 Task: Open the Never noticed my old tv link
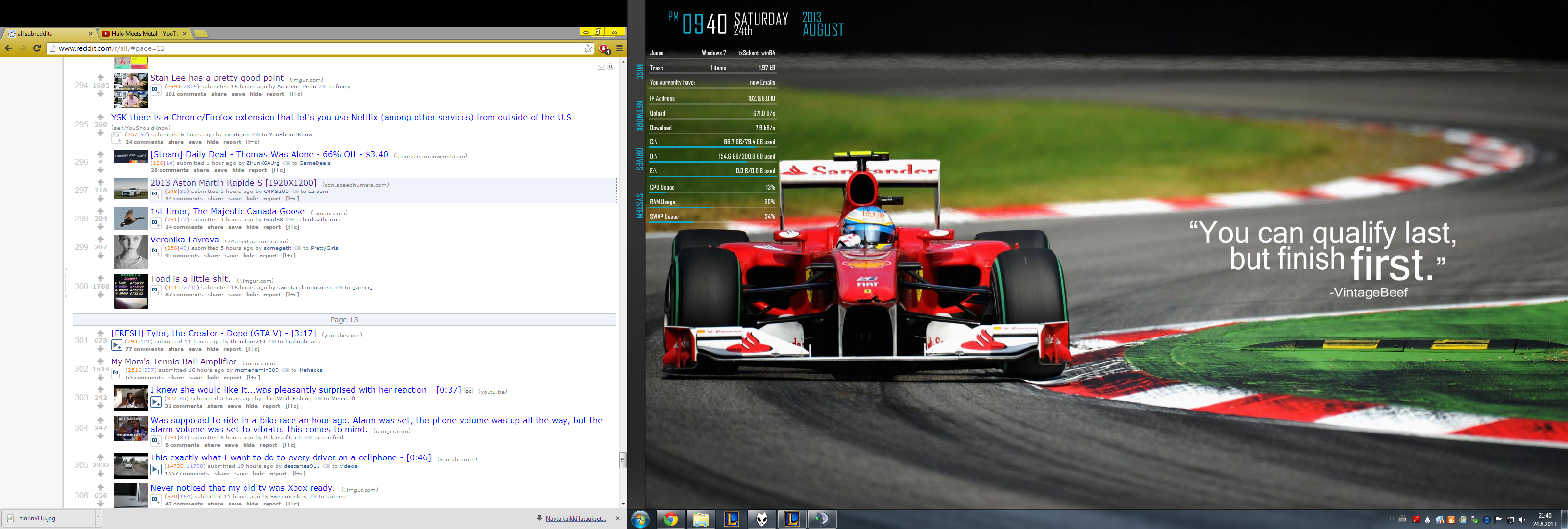coord(242,488)
